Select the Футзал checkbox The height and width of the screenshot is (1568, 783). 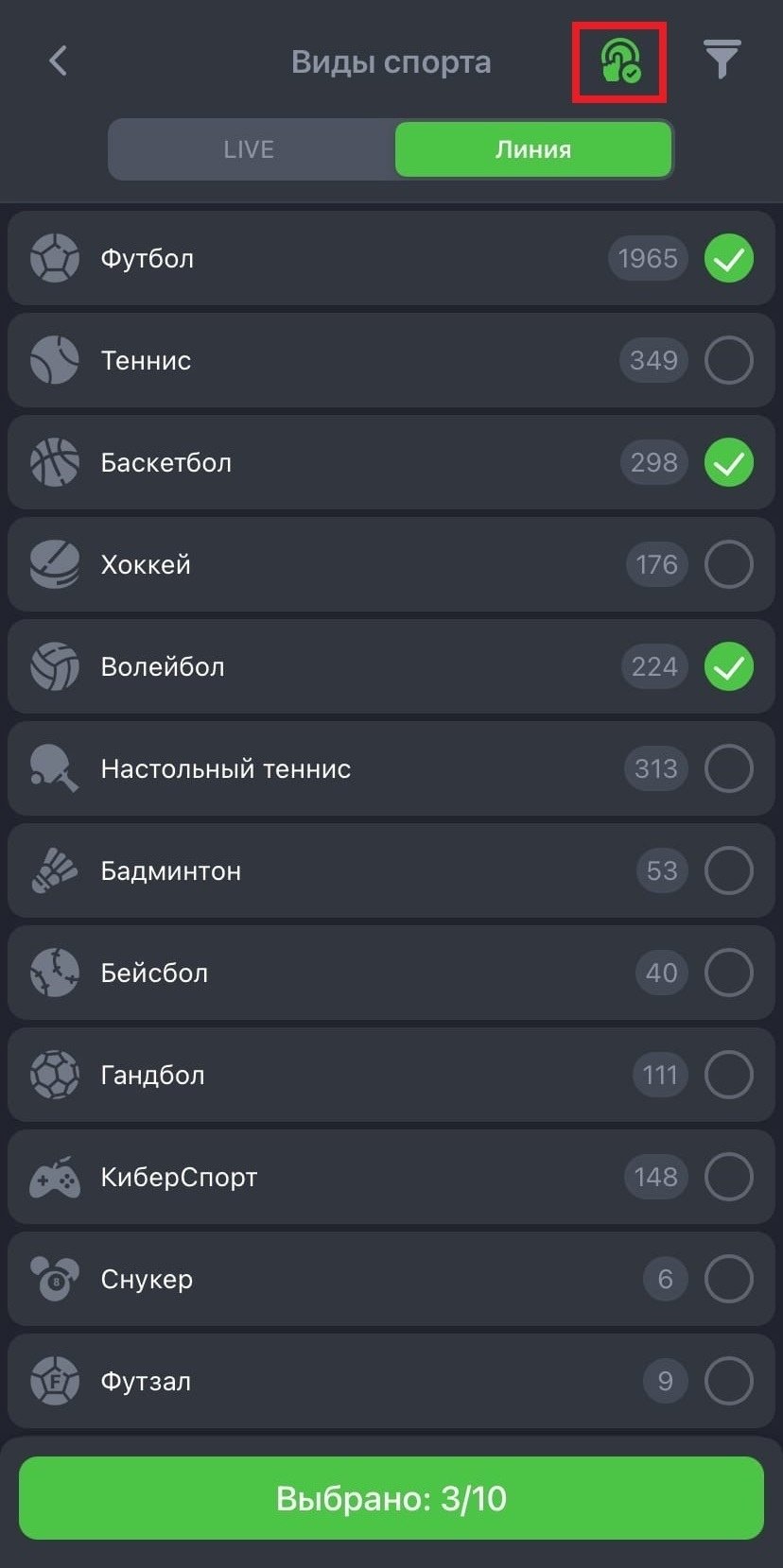coord(729,1381)
